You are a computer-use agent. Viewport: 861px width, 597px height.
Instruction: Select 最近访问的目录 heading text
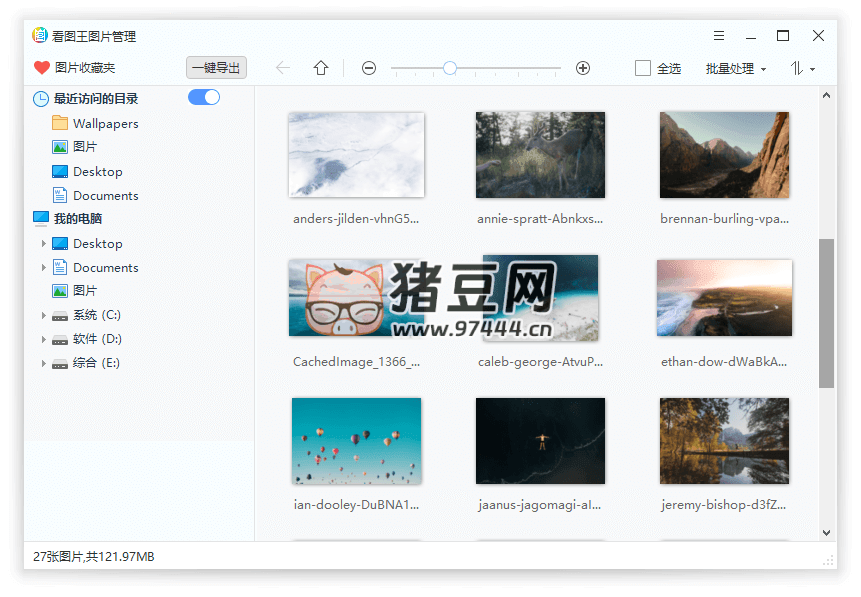coord(96,99)
